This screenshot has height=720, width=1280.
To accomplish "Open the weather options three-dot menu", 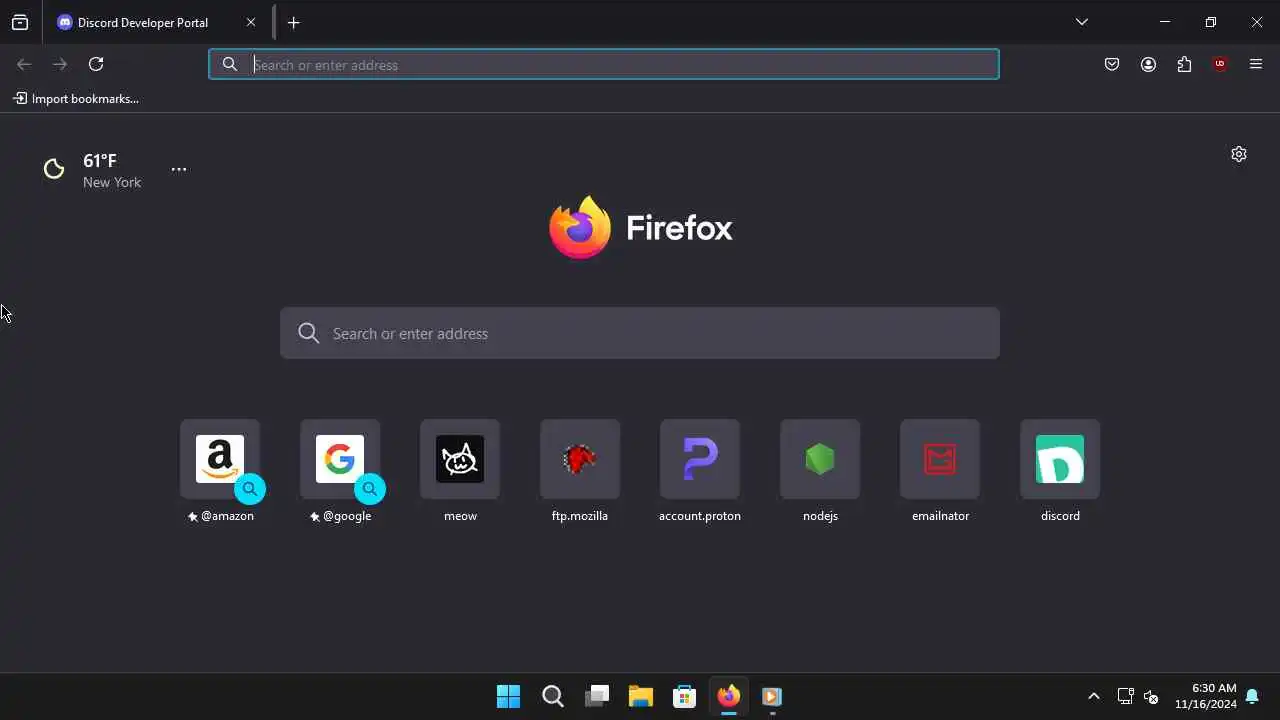I will [x=179, y=169].
